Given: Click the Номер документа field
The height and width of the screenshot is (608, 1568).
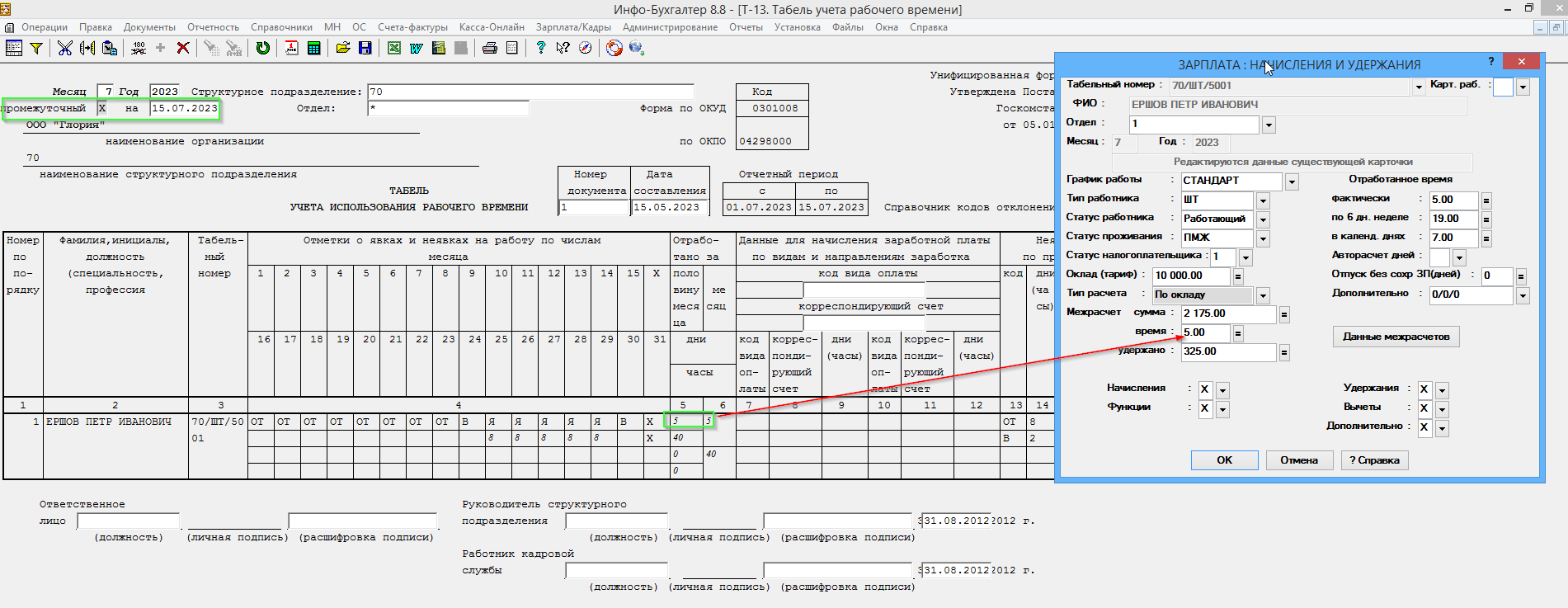Looking at the screenshot, I should pos(594,207).
